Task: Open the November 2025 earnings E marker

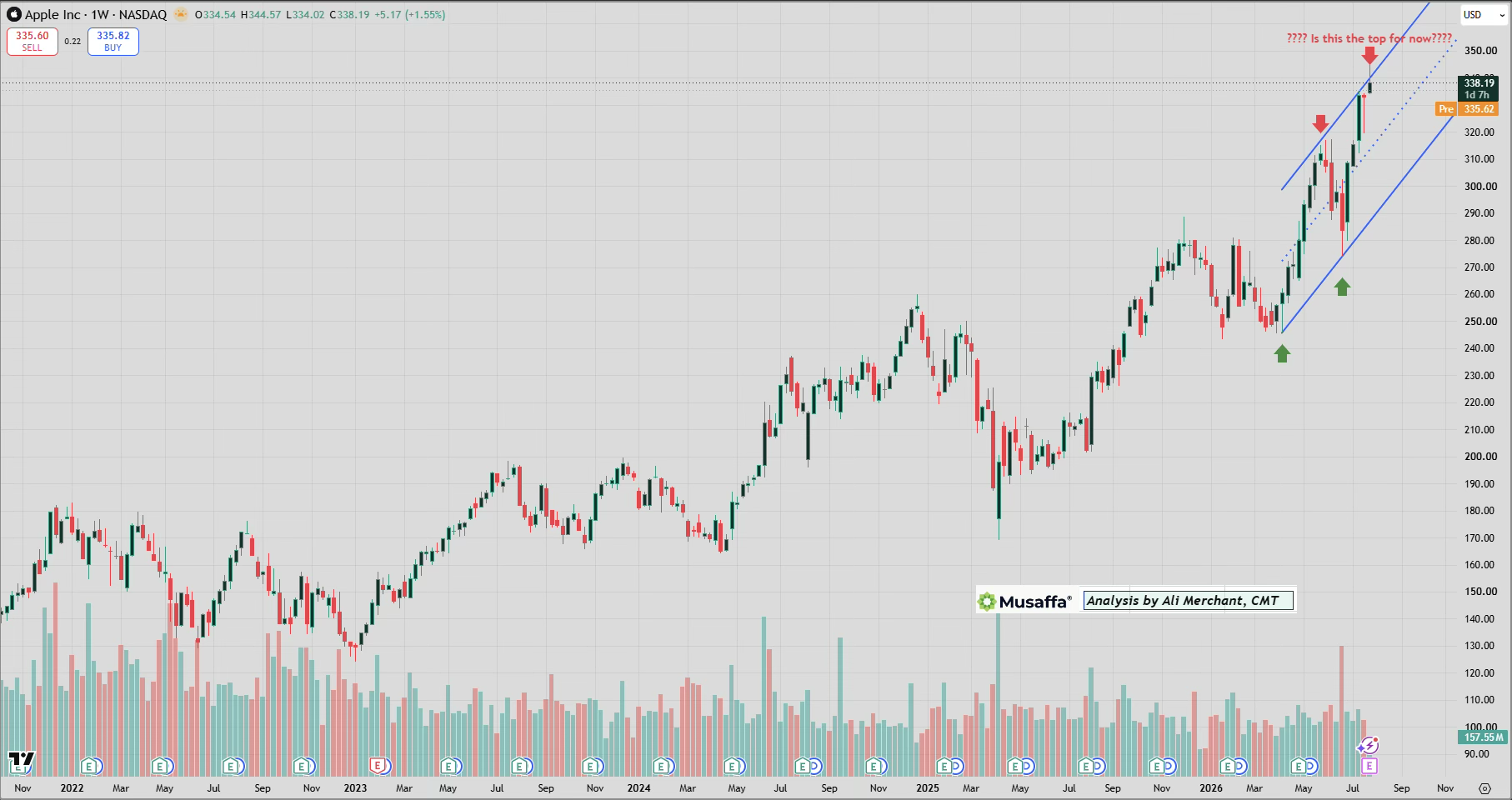Action: [1156, 766]
